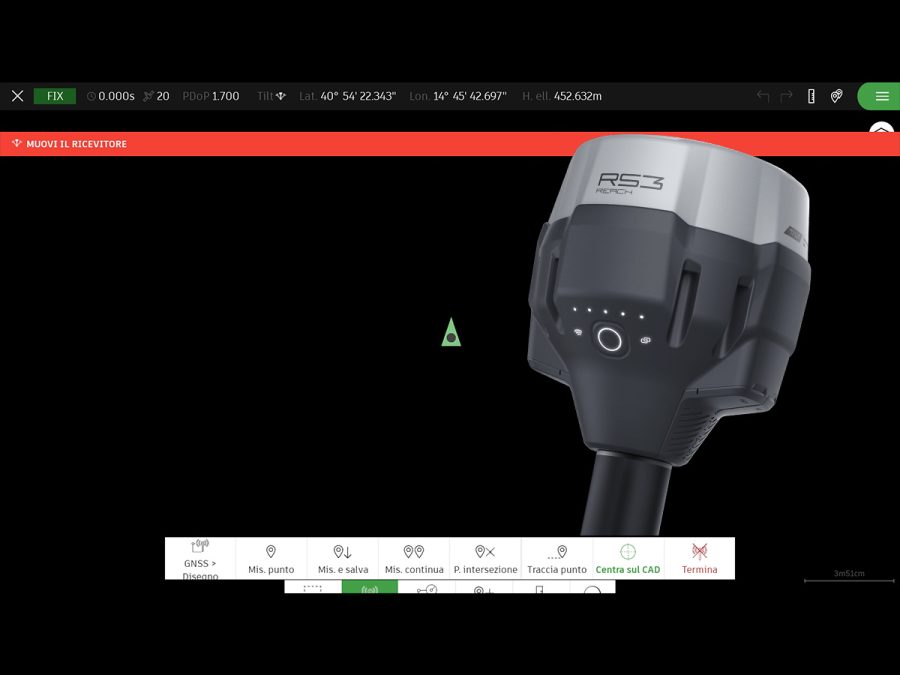Activate Traccia punto stakeout tool

tap(557, 558)
